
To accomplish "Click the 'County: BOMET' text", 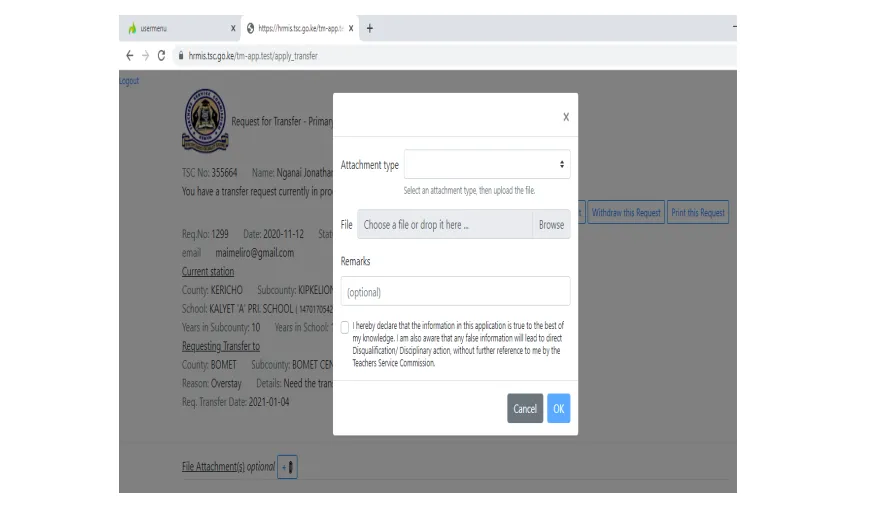I will pos(209,365).
